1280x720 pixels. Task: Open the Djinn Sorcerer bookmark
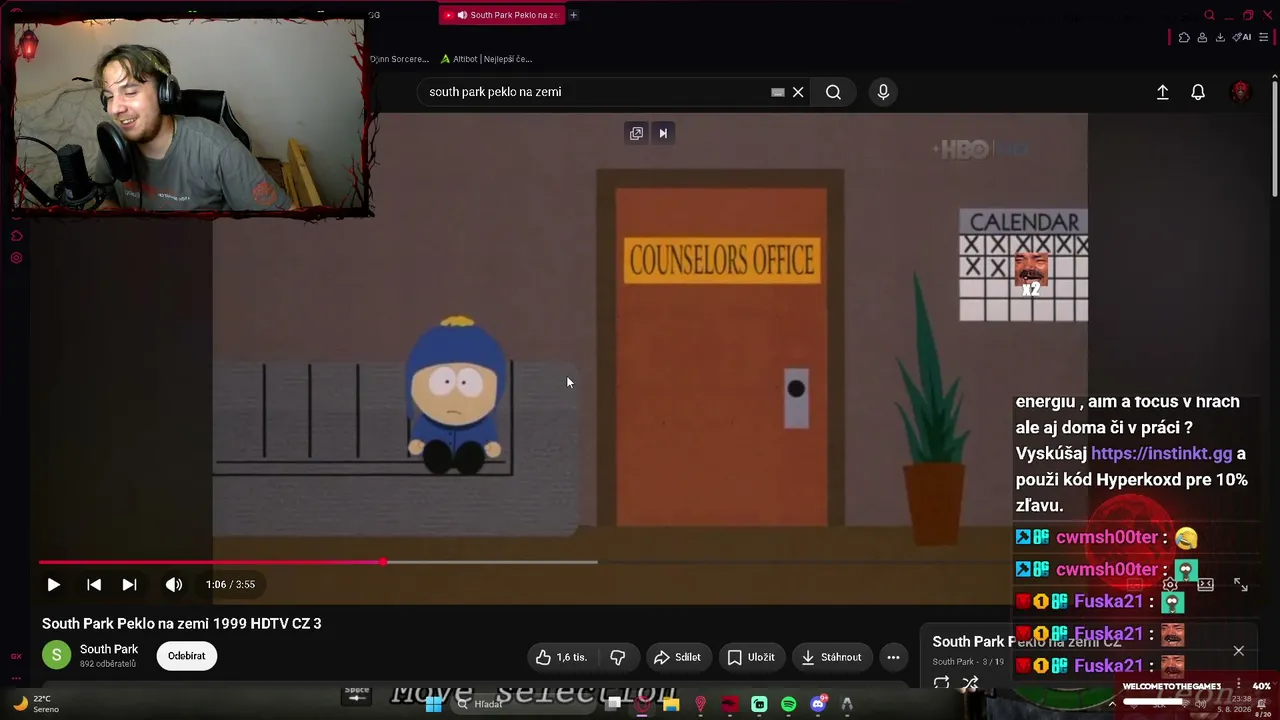point(399,59)
